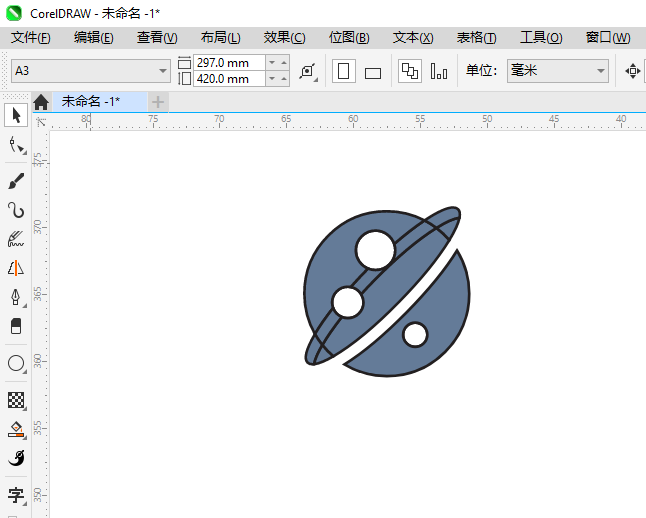Add a new document with plus tab
The image size is (646, 518).
tap(158, 102)
